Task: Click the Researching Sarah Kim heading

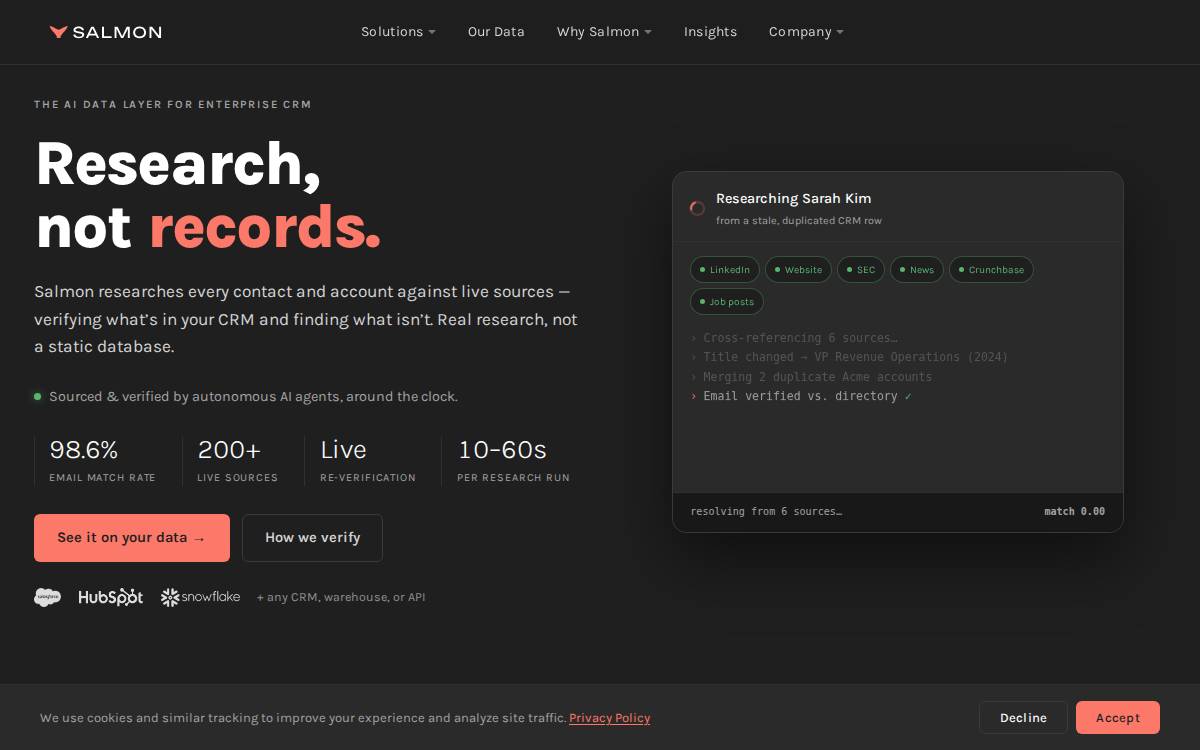Action: pyautogui.click(x=793, y=199)
